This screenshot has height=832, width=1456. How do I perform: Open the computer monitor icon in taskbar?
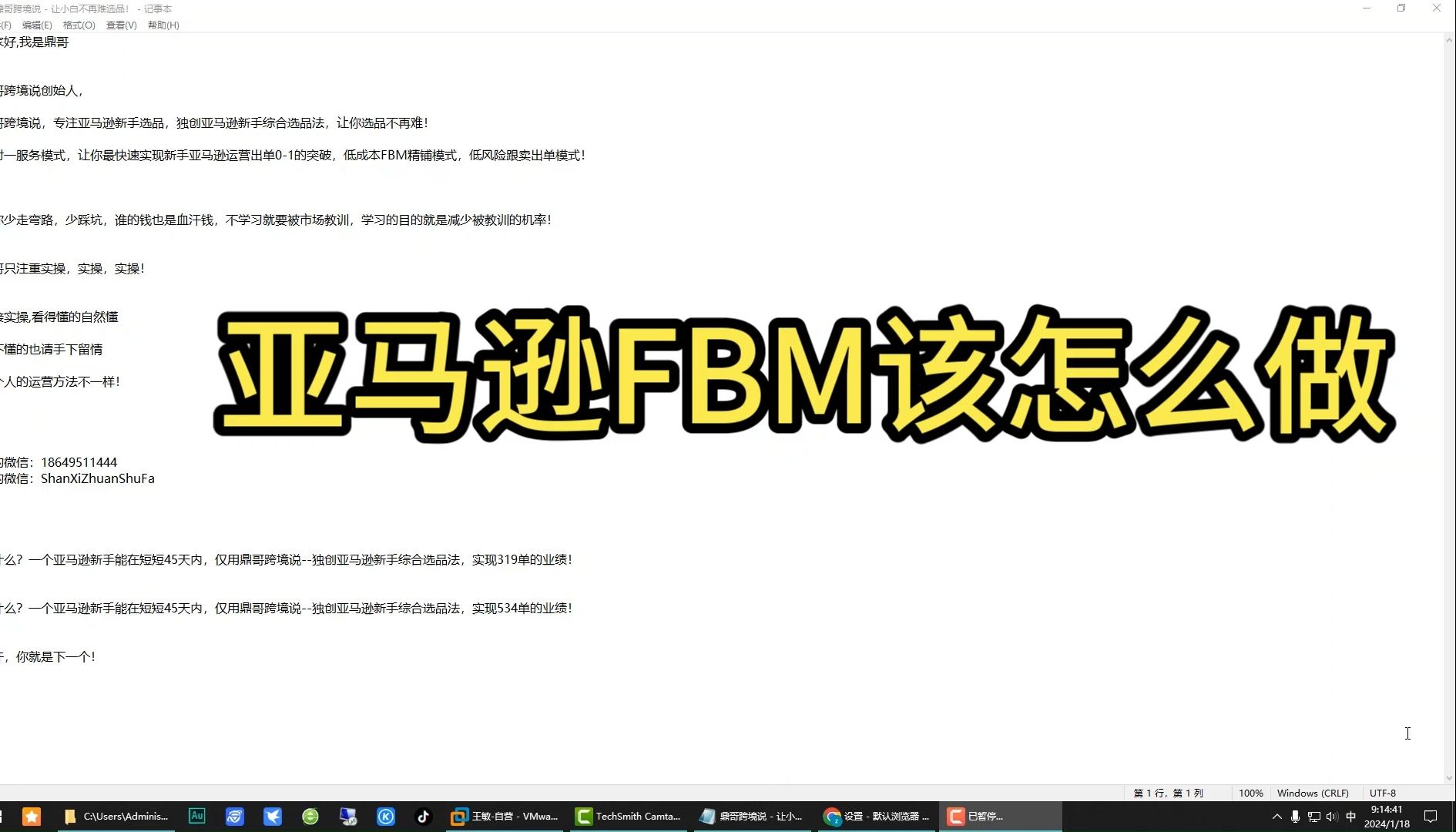point(348,817)
